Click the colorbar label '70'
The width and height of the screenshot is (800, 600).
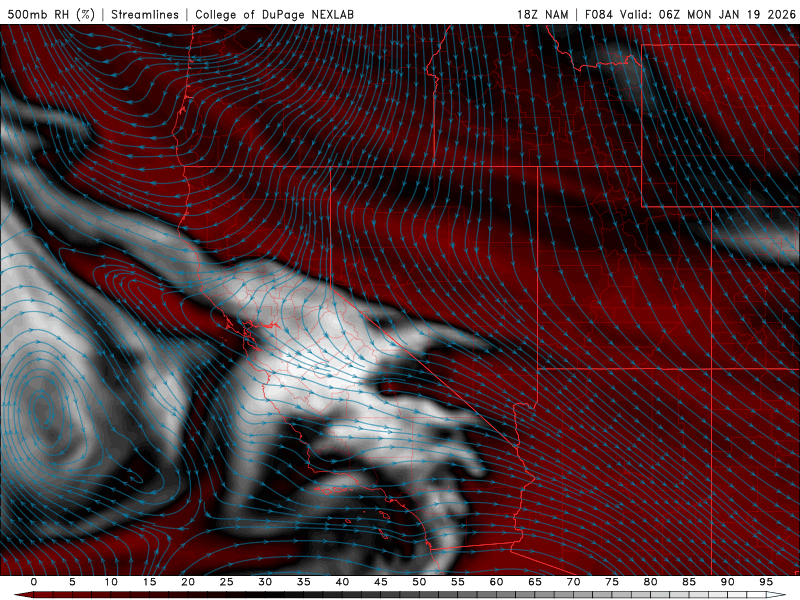[573, 582]
